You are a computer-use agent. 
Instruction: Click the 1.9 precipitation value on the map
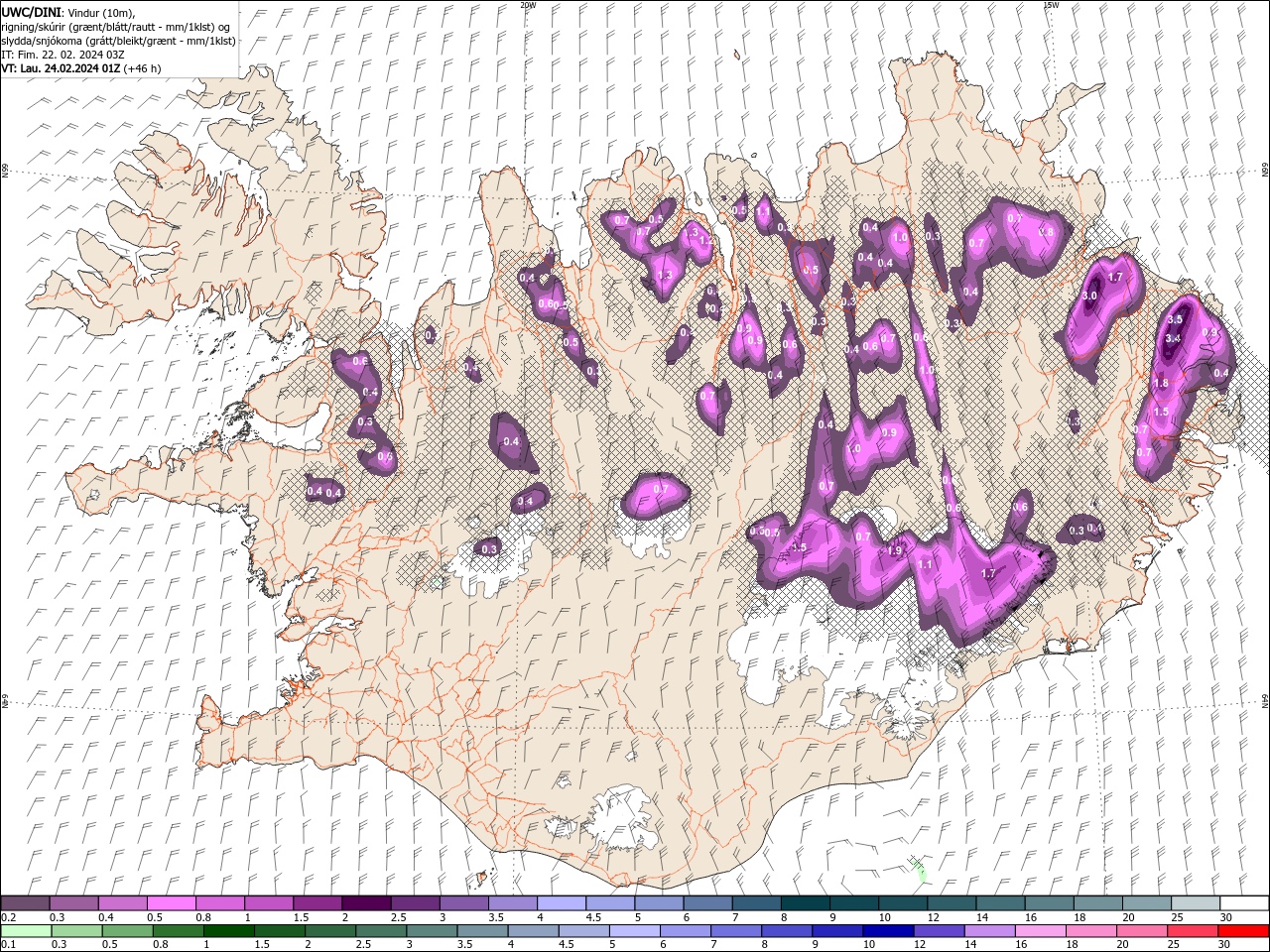pos(895,551)
